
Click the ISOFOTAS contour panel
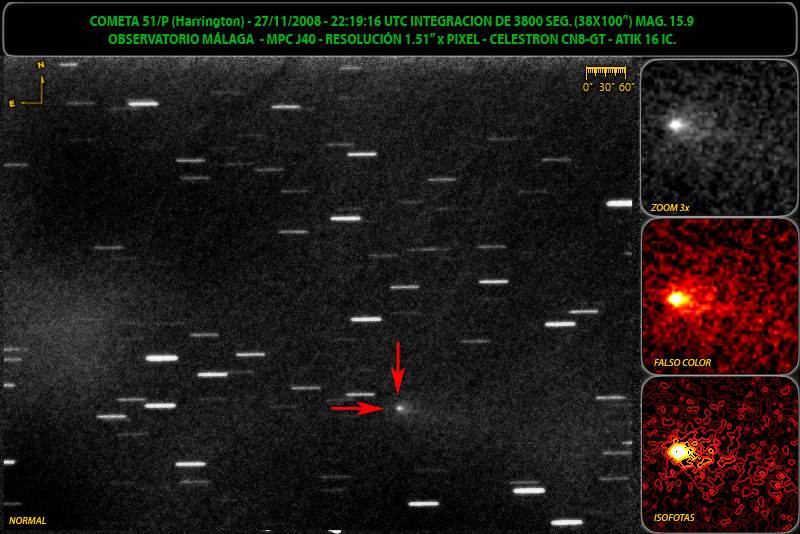718,454
